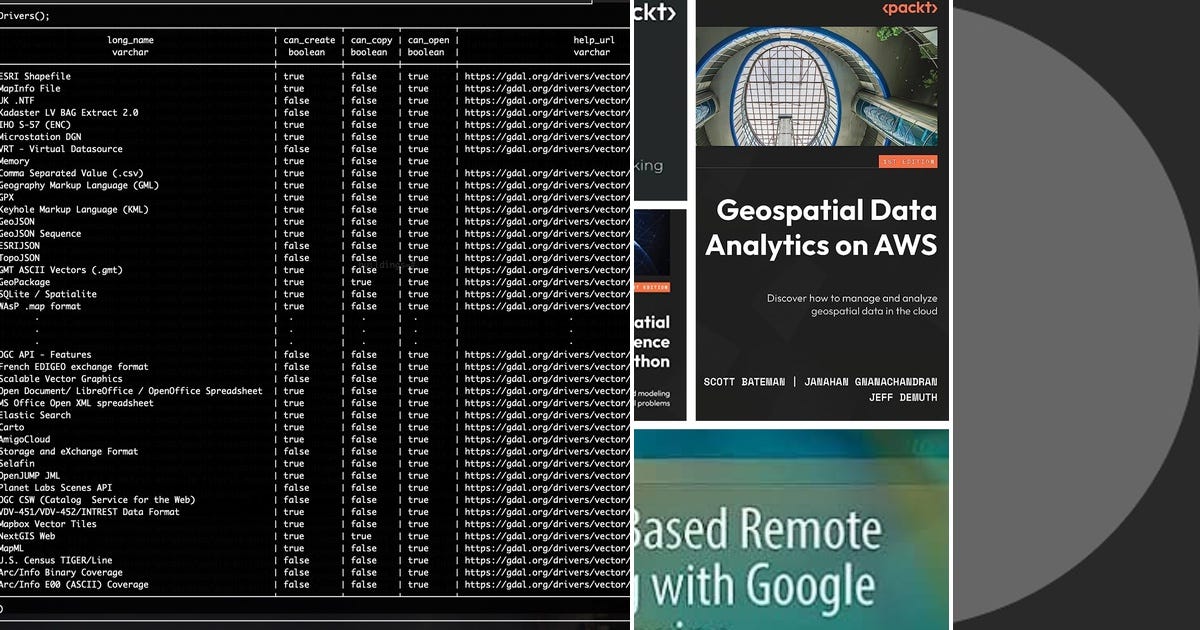This screenshot has width=1200, height=630.
Task: Click the scrollbar at the bottom of the terminal
Action: pyautogui.click(x=300, y=624)
